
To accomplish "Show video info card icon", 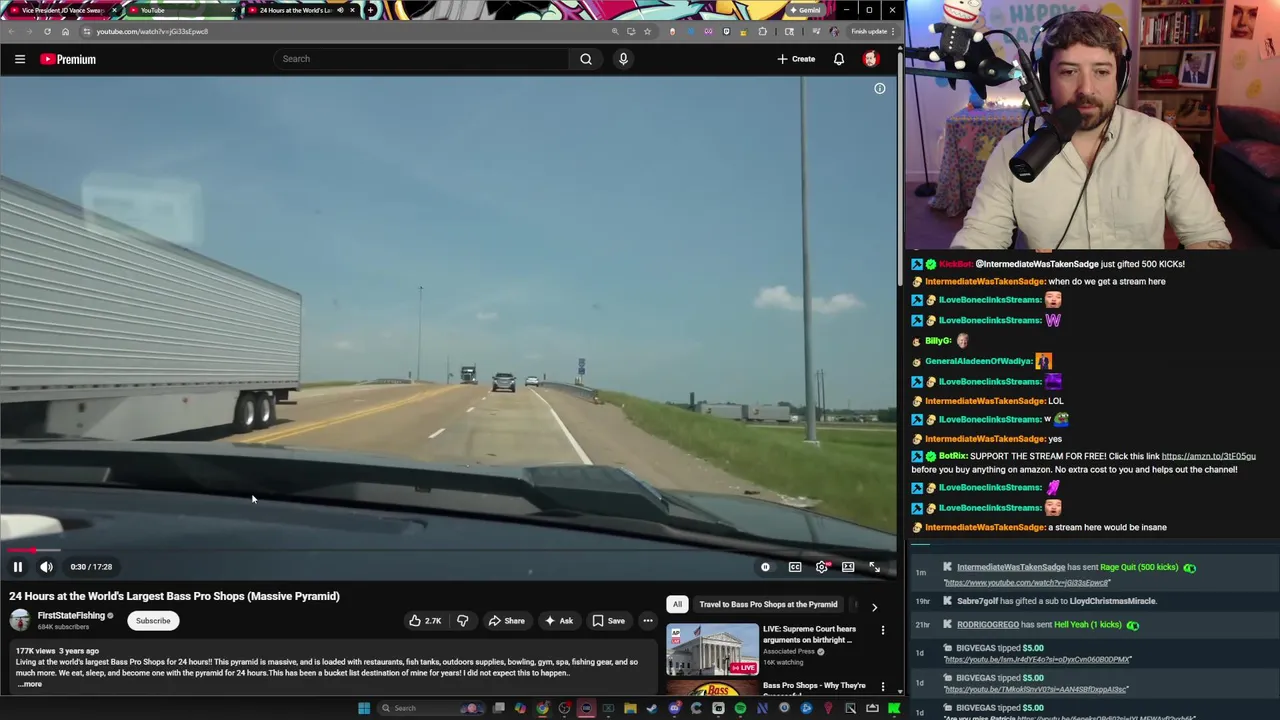I will pyautogui.click(x=880, y=89).
